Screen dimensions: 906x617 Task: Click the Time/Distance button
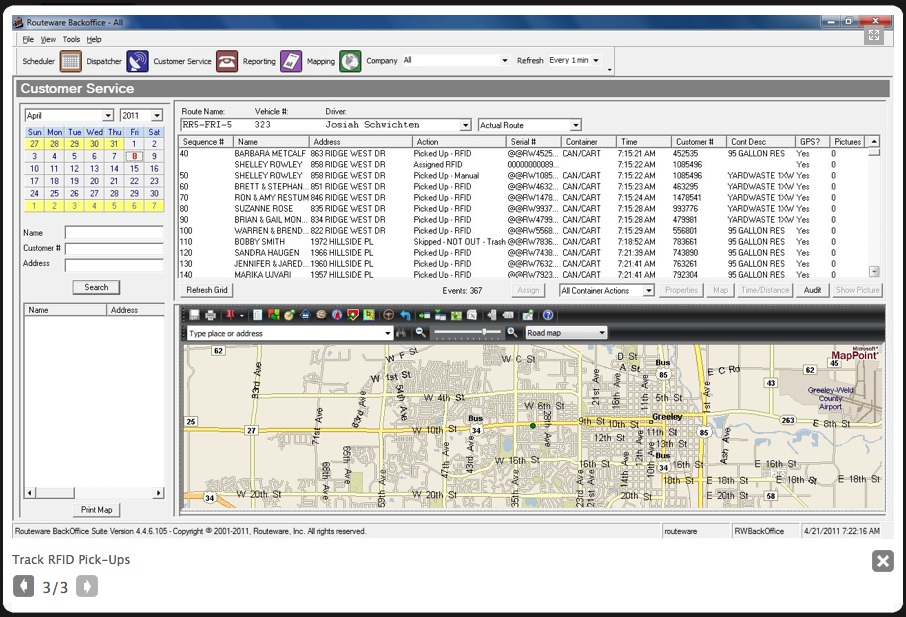pos(764,290)
